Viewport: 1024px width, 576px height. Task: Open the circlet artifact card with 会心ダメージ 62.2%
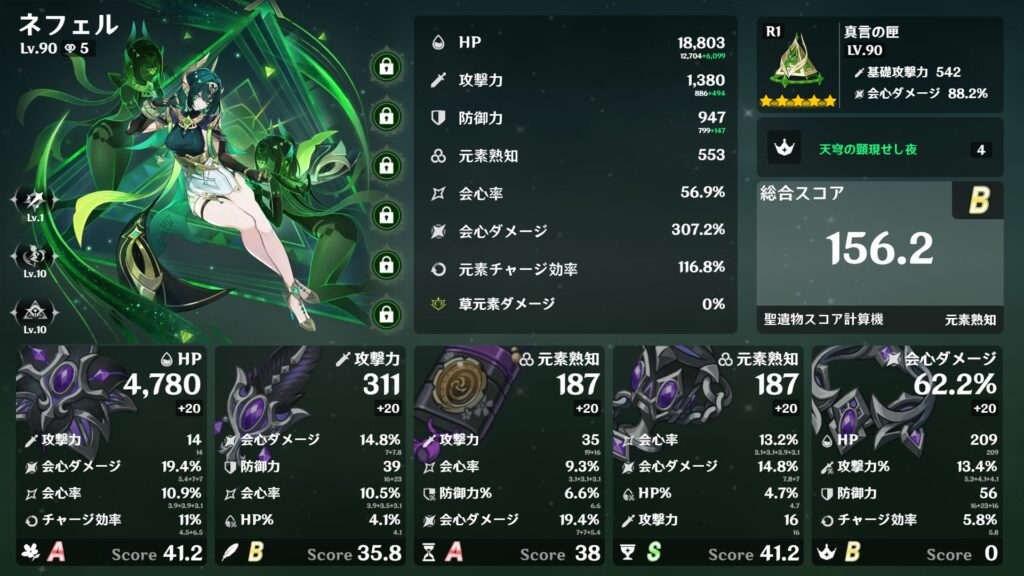point(907,455)
